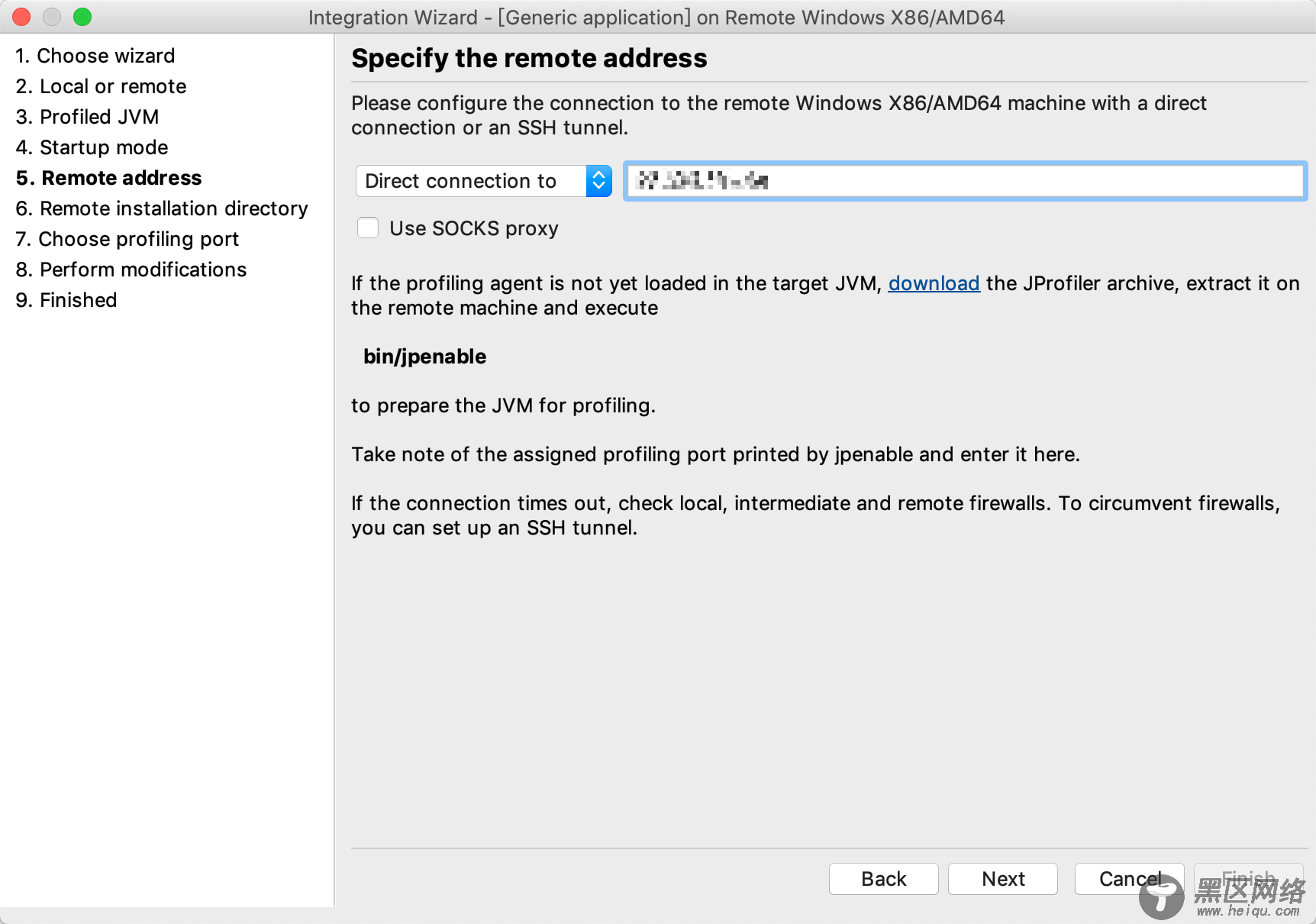Follow the download link for JProfiler archive
This screenshot has height=924, width=1316.
934,283
